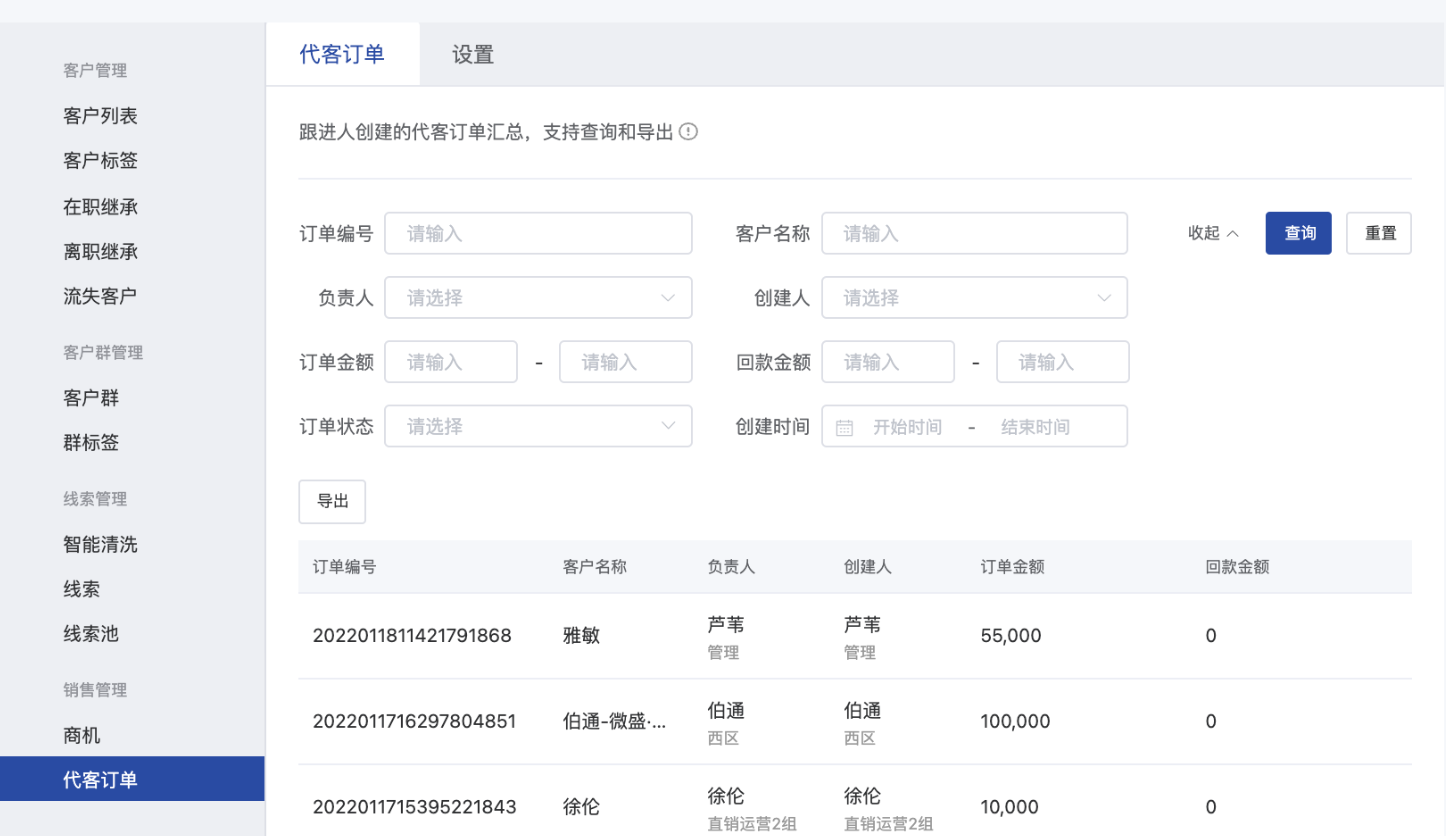Focus the 订单金额 maximum input

[626, 362]
